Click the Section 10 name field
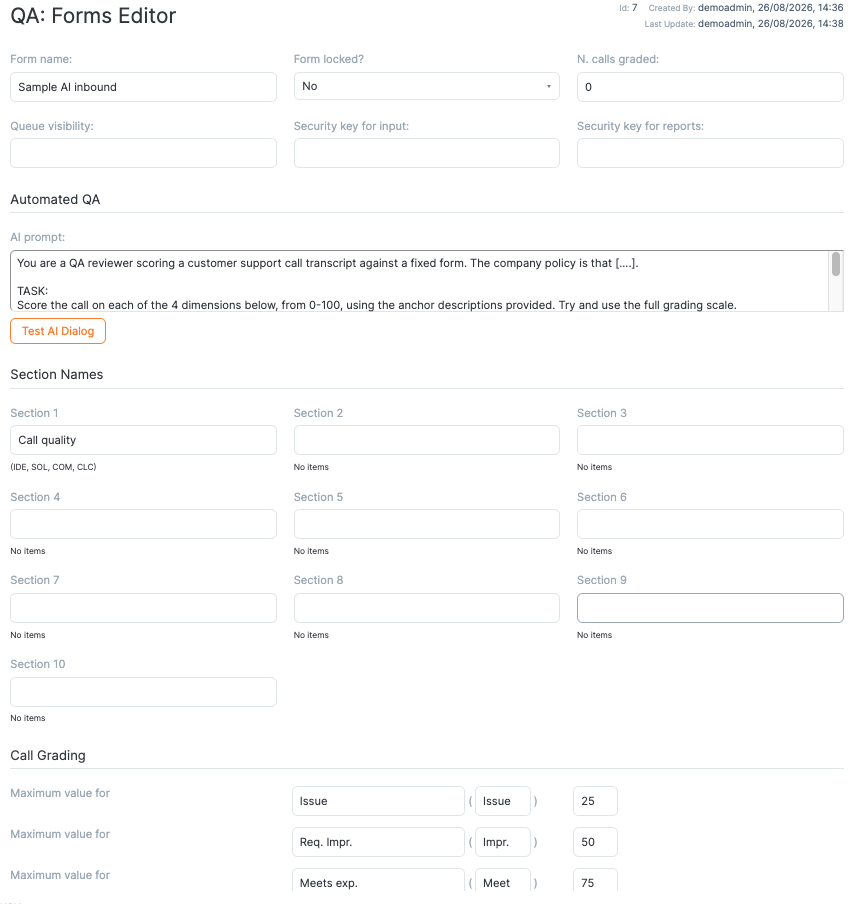The width and height of the screenshot is (859, 904). tap(143, 692)
